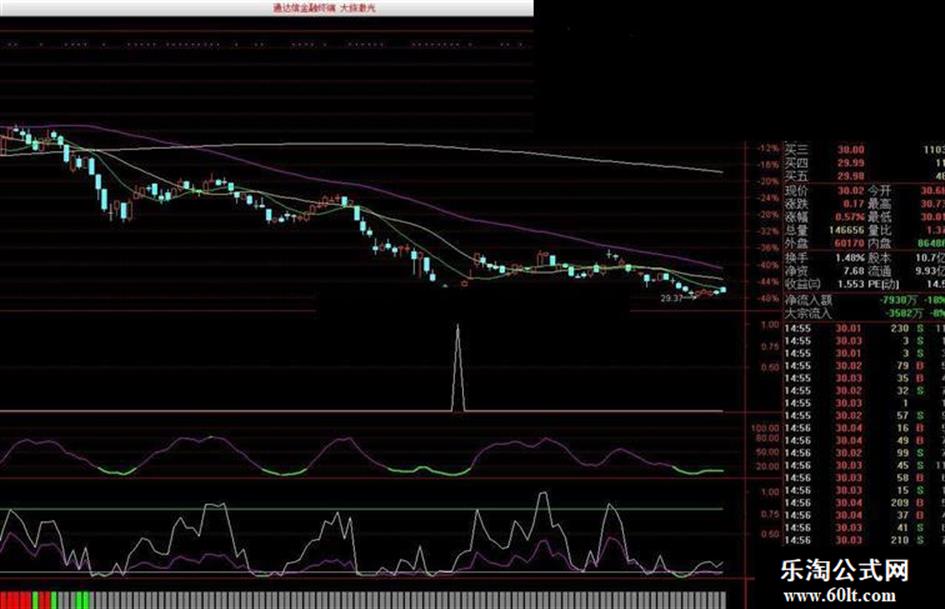This screenshot has width=945, height=609.
Task: Select the tick row with volume 209
Action: click(864, 503)
